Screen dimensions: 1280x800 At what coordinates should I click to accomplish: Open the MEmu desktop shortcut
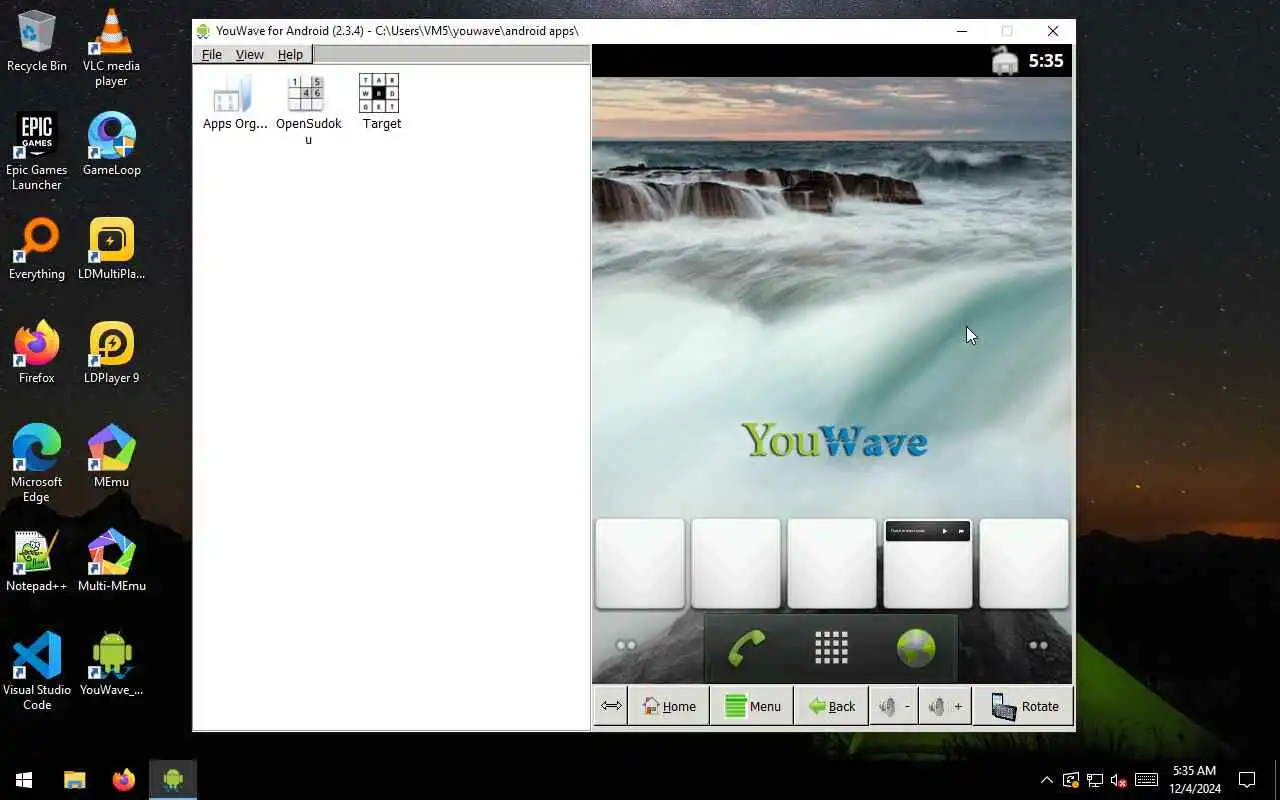click(111, 456)
